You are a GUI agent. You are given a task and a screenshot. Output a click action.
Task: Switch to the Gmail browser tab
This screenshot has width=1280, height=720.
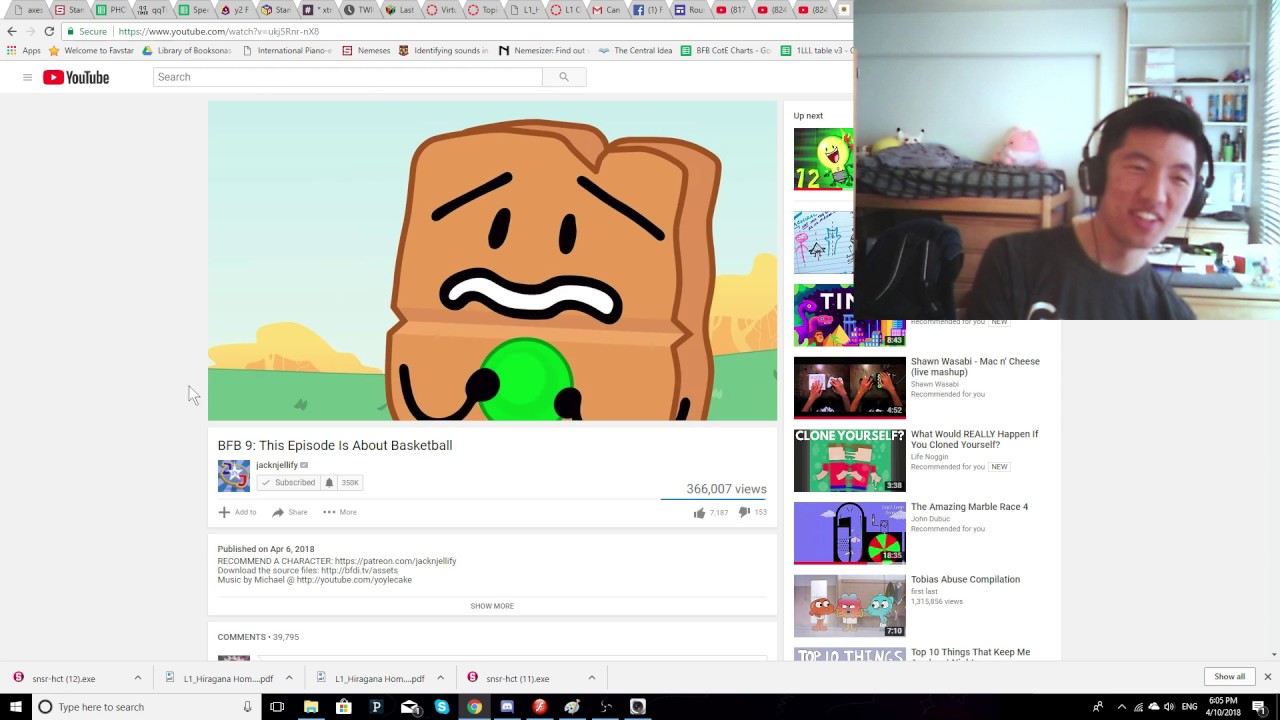[x=605, y=10]
